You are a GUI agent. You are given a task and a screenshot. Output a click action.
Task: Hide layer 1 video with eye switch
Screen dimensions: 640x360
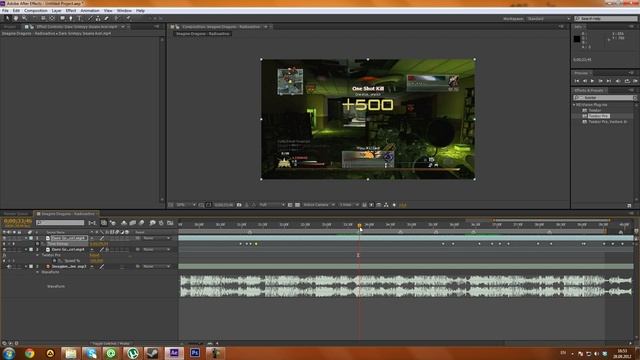pos(4,238)
